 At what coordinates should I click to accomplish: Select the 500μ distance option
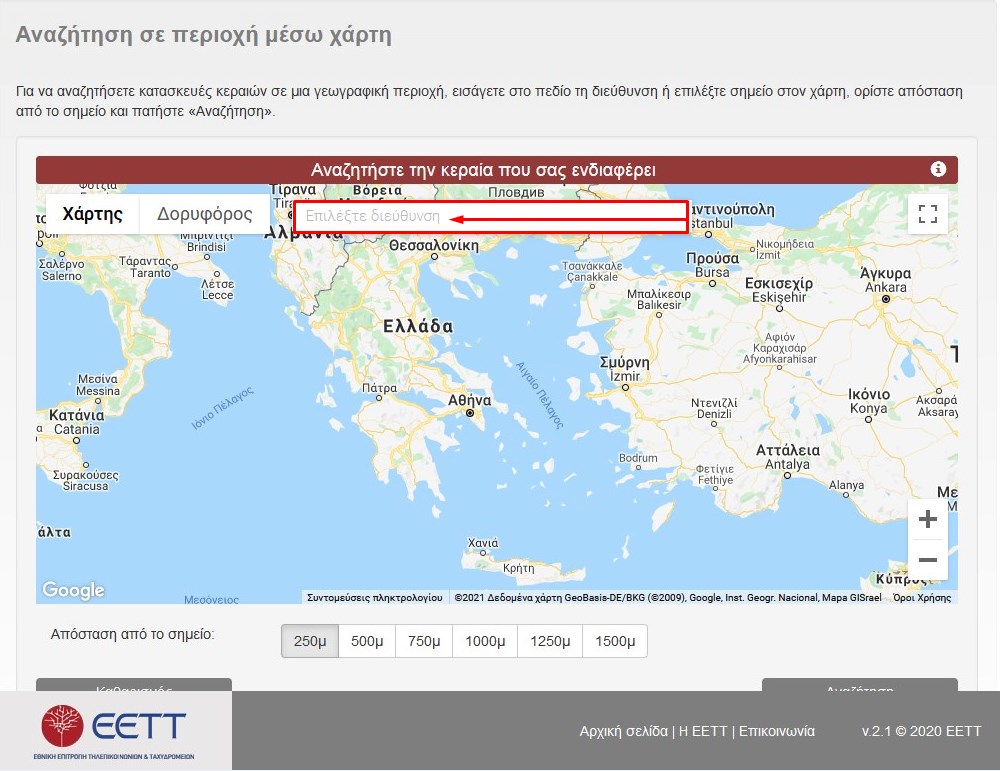coord(367,641)
